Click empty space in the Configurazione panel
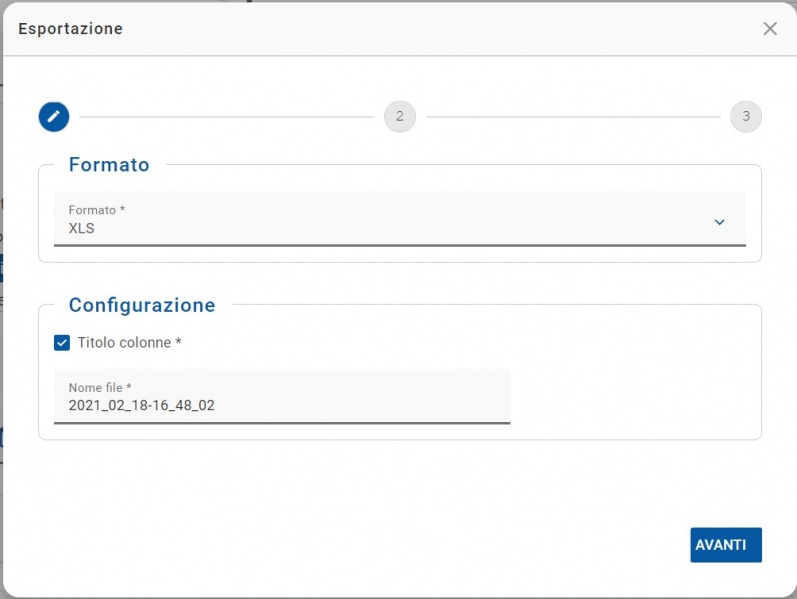Viewport: 797px width, 599px height. coord(630,390)
